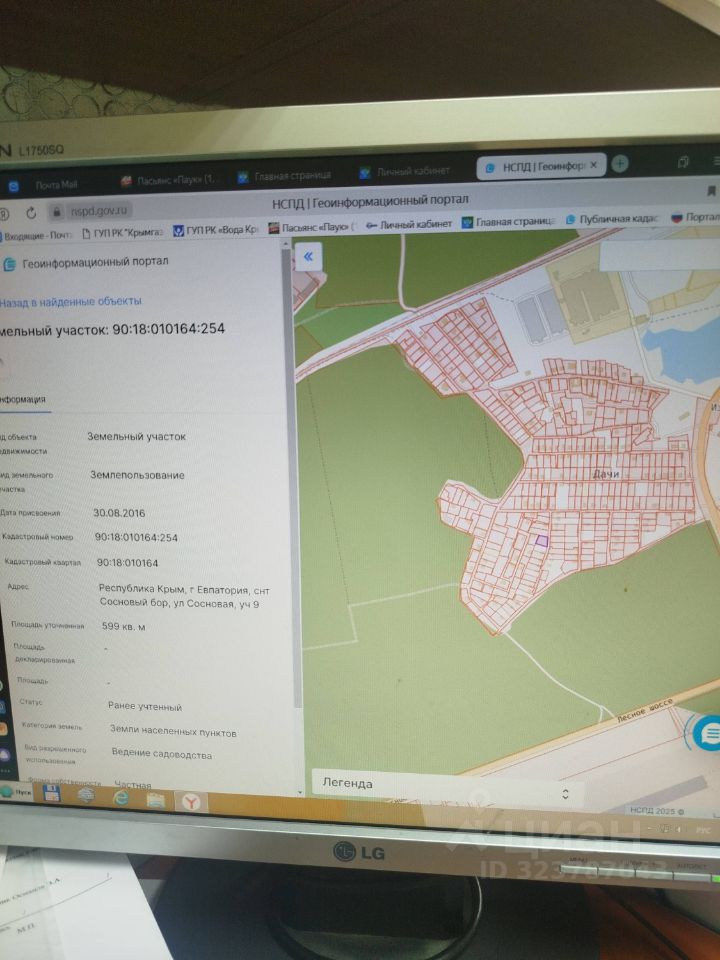Open Yandex Browser from taskbar
Viewport: 720px width, 960px height.
191,801
